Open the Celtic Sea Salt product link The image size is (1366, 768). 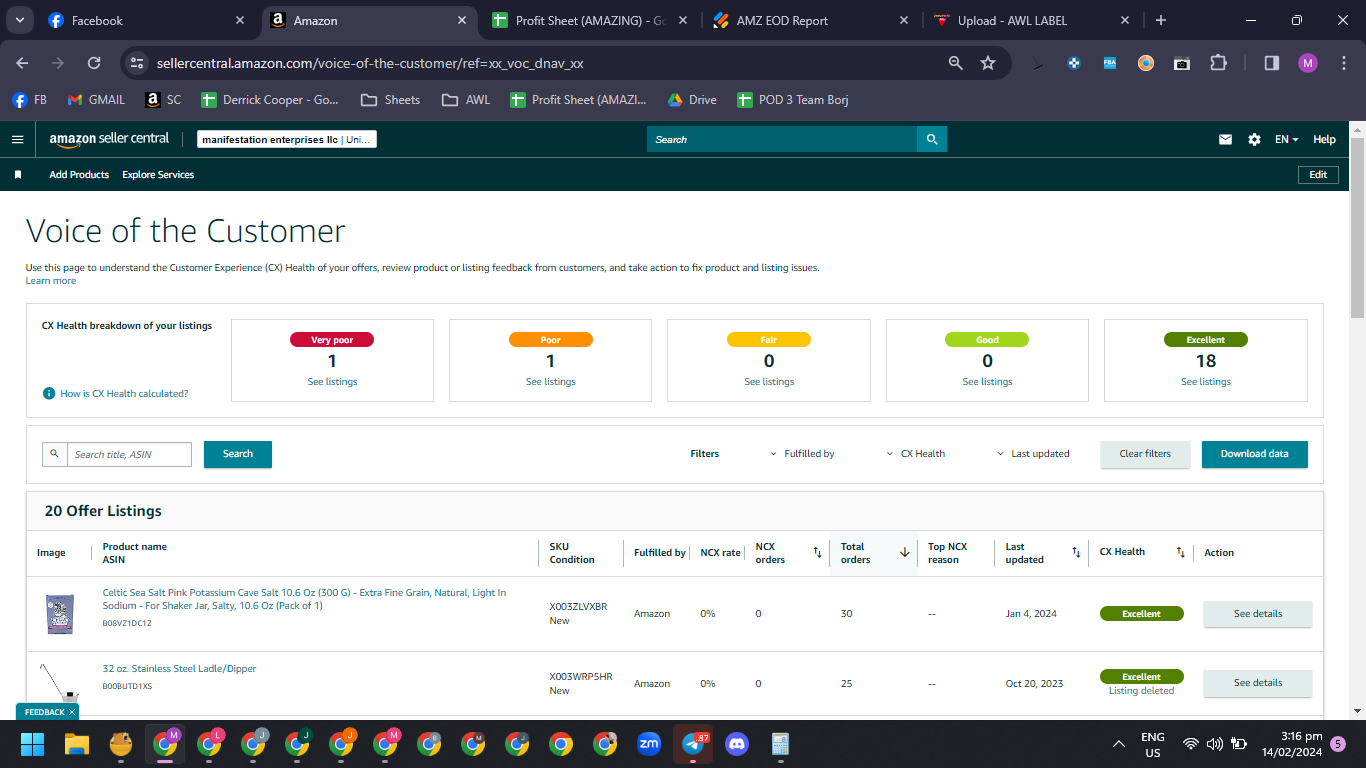[304, 599]
